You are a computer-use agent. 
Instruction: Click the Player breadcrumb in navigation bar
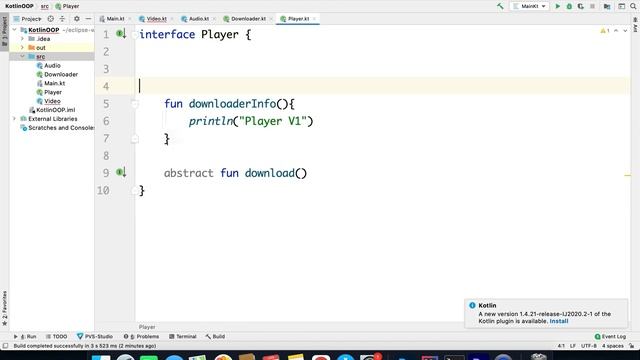67,6
